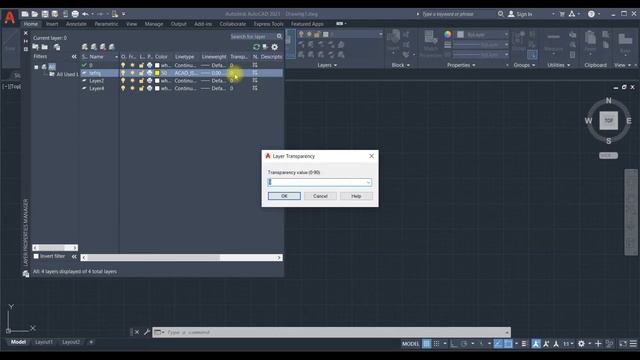
Task: Click Cancel in Layer Transparency dialog
Action: (320, 196)
